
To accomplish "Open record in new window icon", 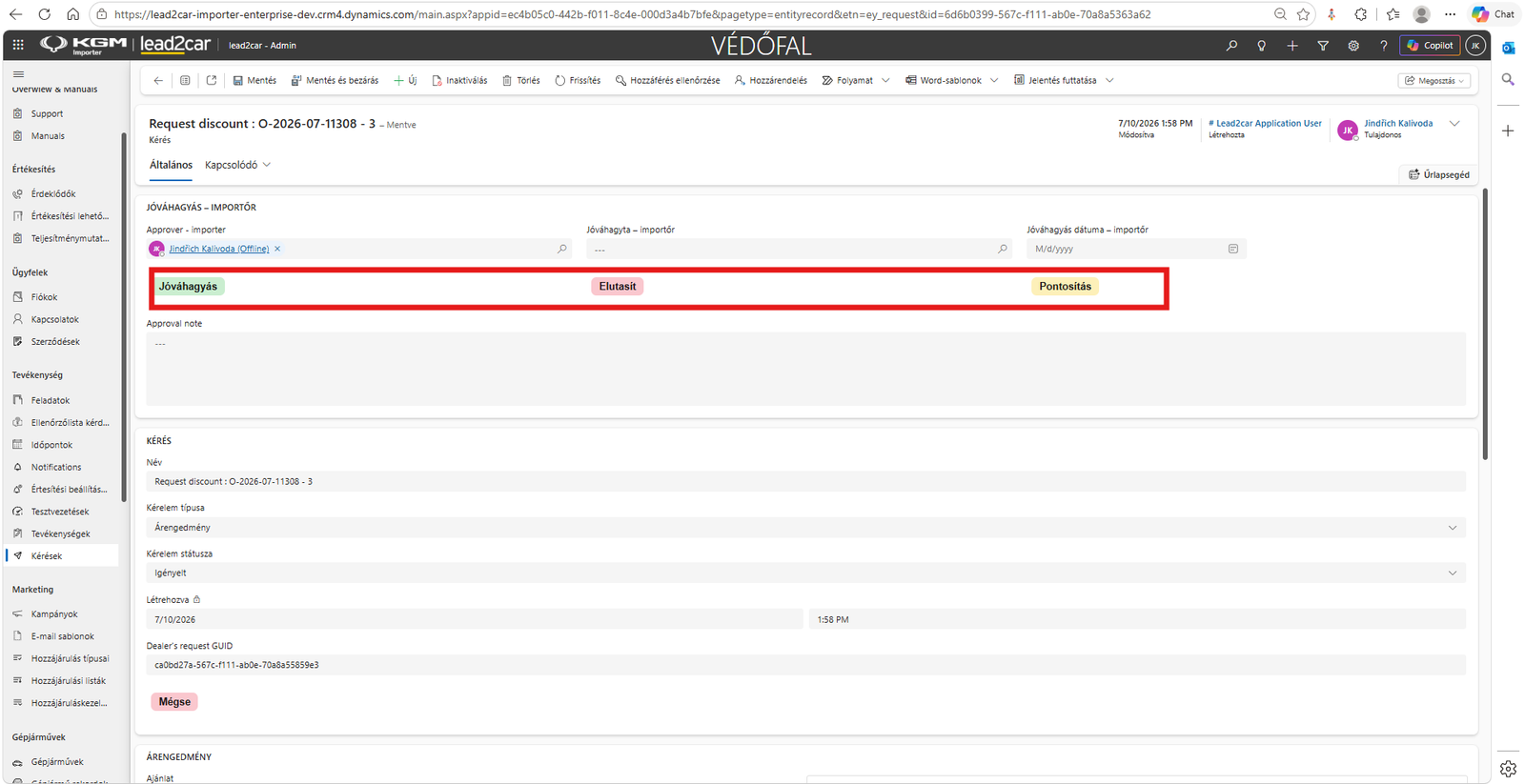I will coord(212,81).
